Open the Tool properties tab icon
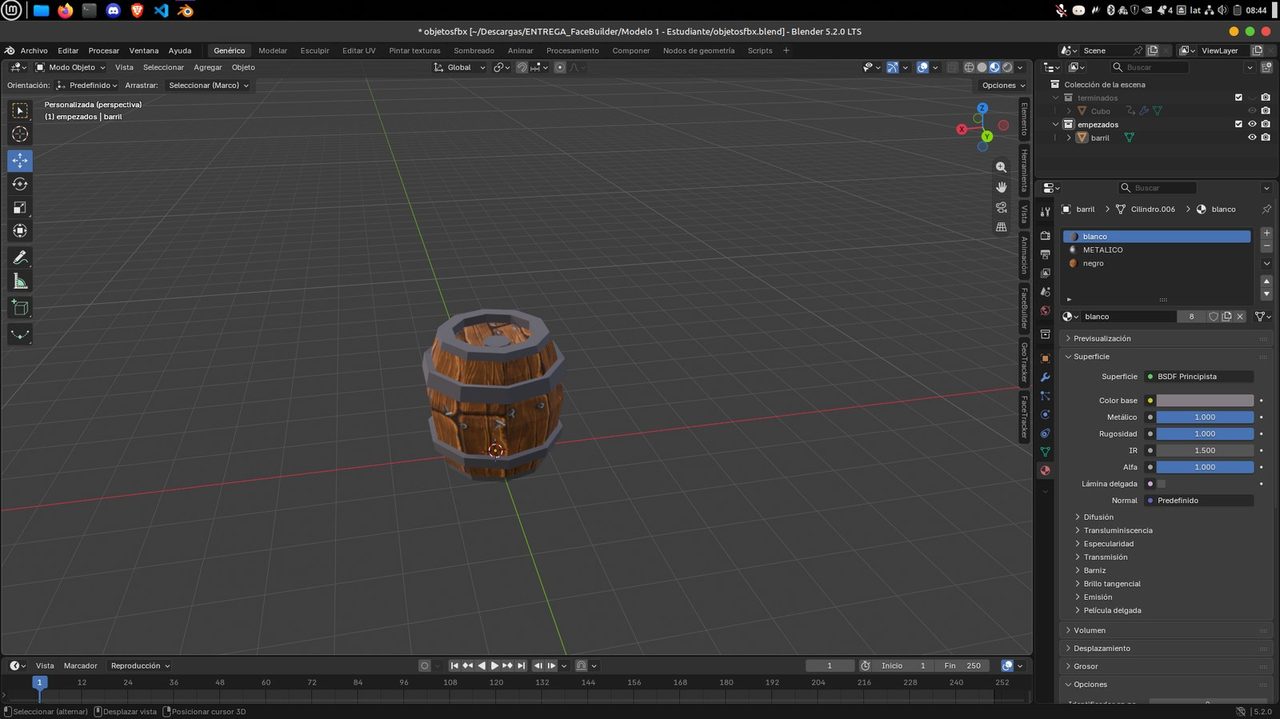This screenshot has height=719, width=1280. (1045, 210)
